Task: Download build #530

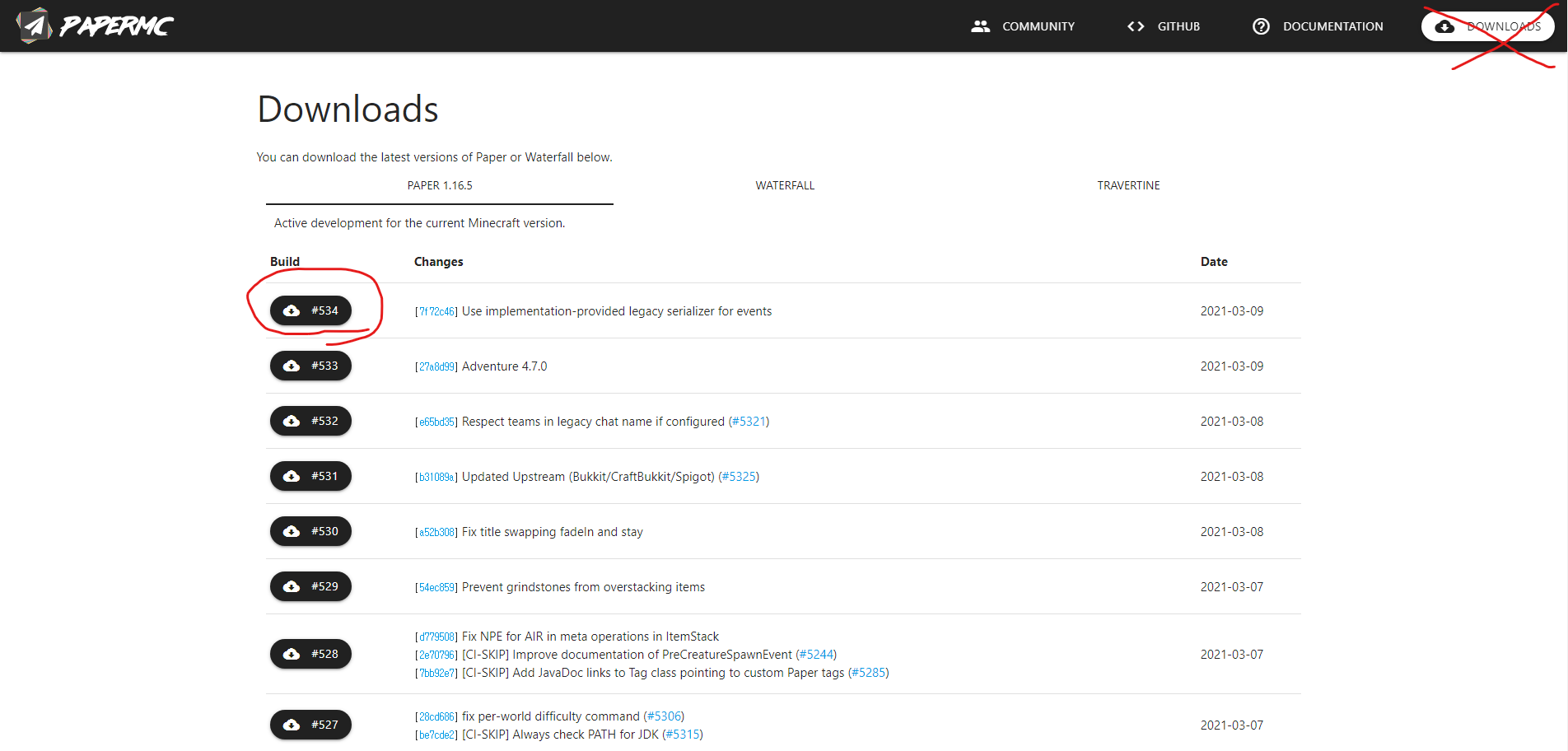Action: pos(310,531)
